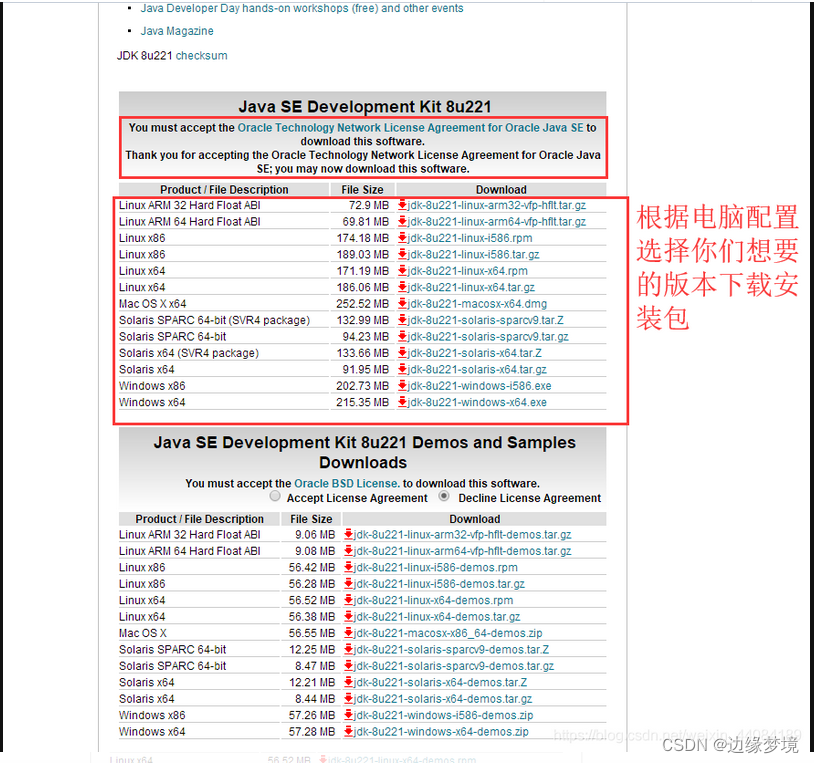Image resolution: width=814 pixels, height=763 pixels.
Task: Download jdk-8u221-solaris-x64.tar.gz file link
Action: [x=477, y=370]
